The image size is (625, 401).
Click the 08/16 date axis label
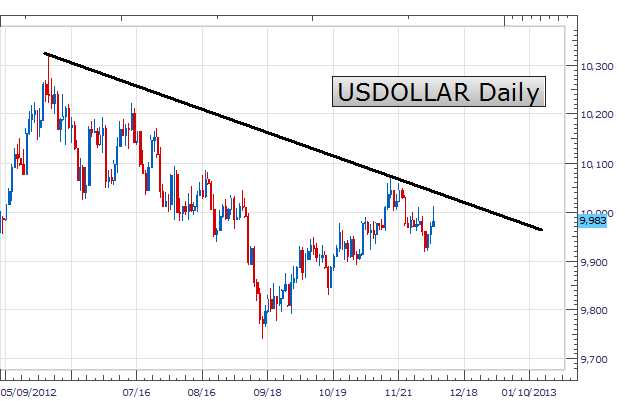coord(202,393)
